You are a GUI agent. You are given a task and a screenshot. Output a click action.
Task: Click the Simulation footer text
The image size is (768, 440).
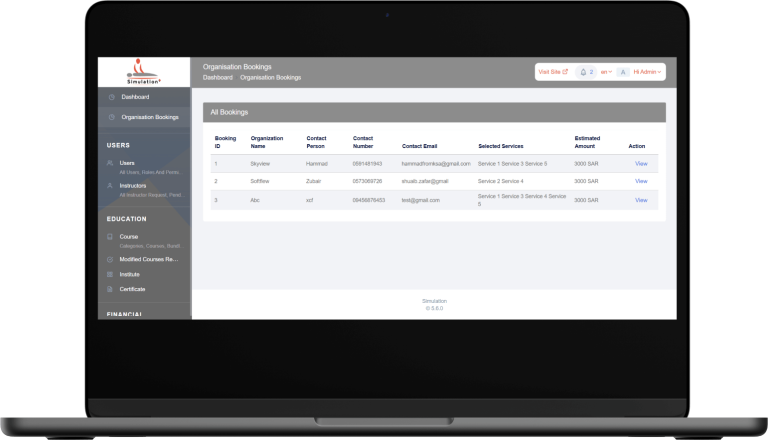tap(434, 301)
